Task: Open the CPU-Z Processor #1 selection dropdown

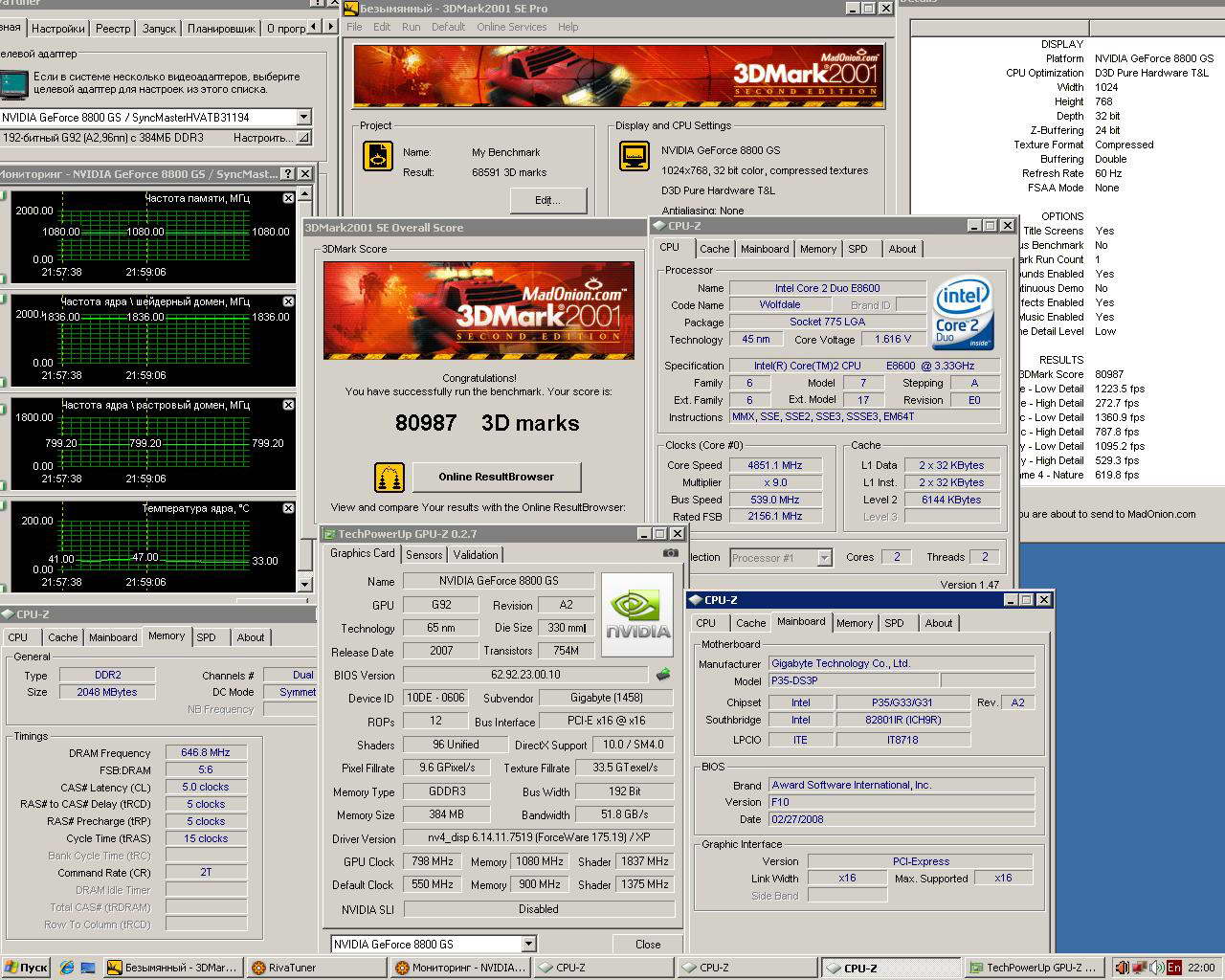Action: (824, 557)
